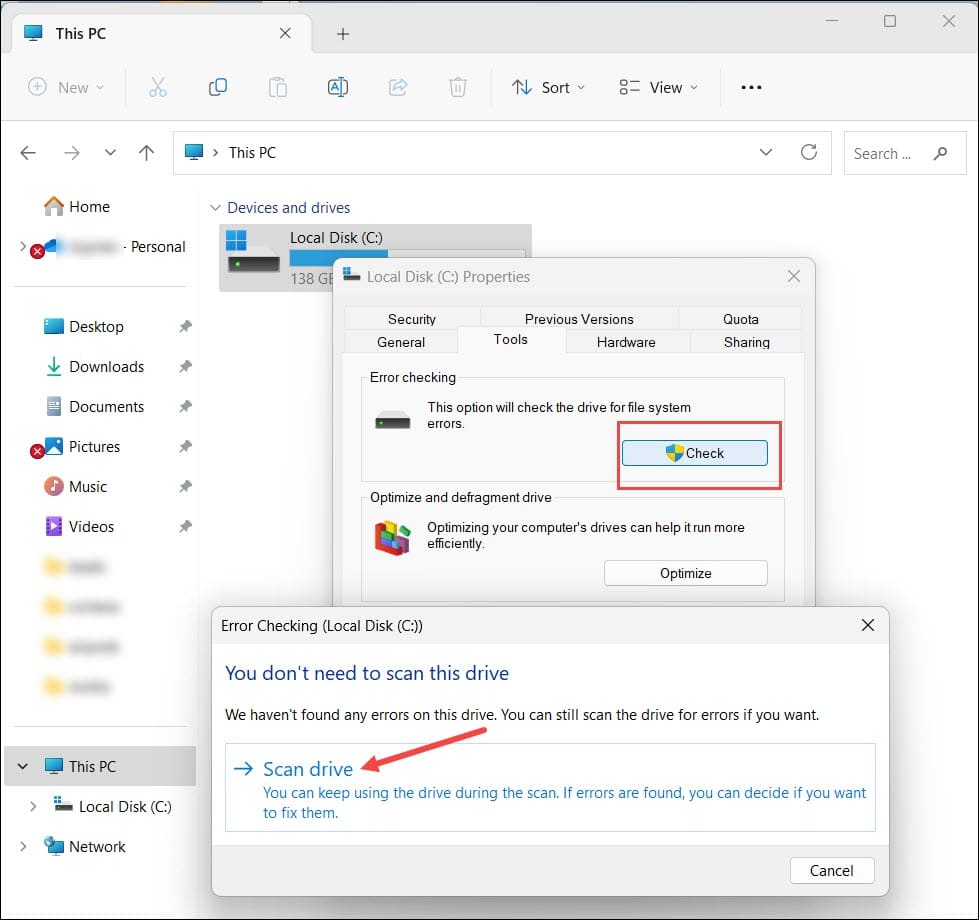Viewport: 979px width, 920px height.
Task: Click the Check button for error checking
Action: 694,453
